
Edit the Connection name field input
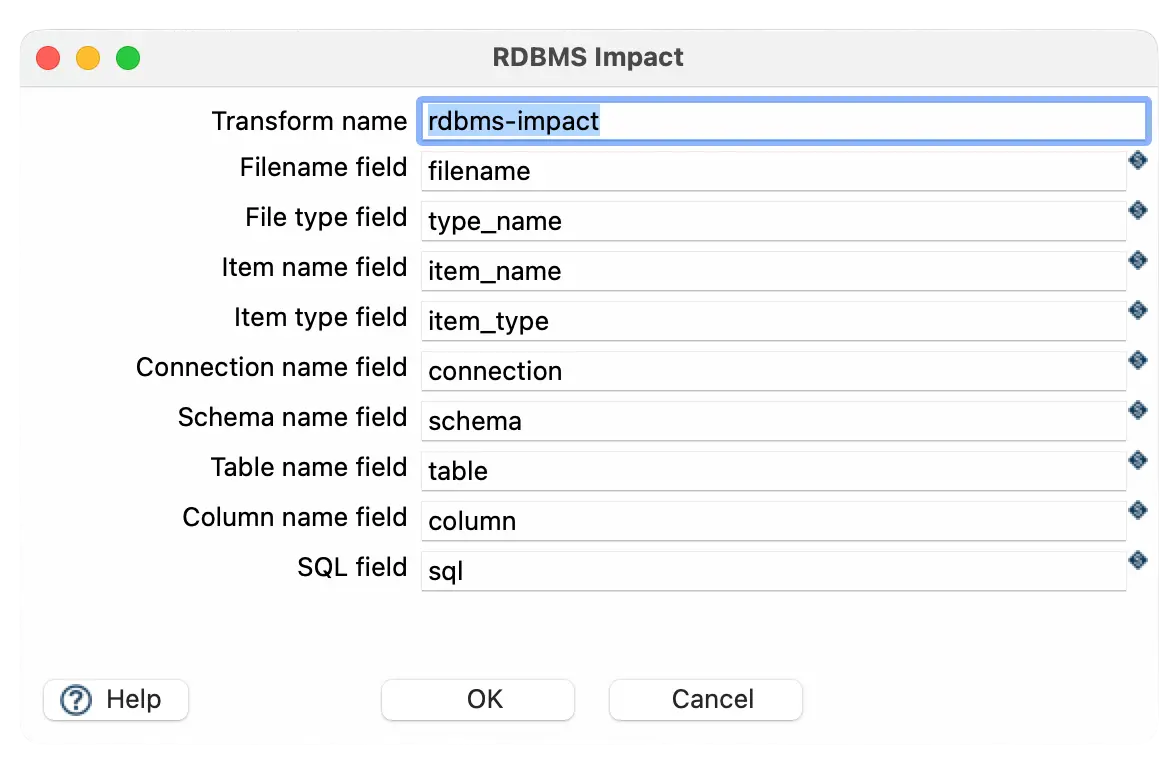tap(772, 371)
